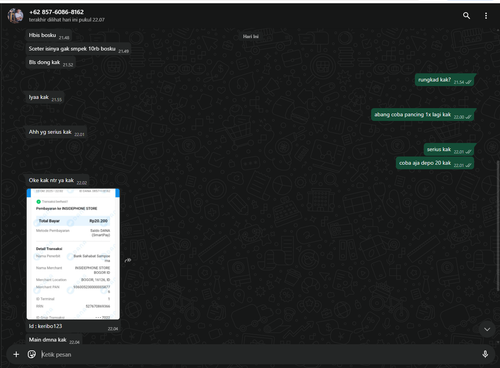Open the payment receipt image
This screenshot has width=500, height=368.
pos(73,254)
